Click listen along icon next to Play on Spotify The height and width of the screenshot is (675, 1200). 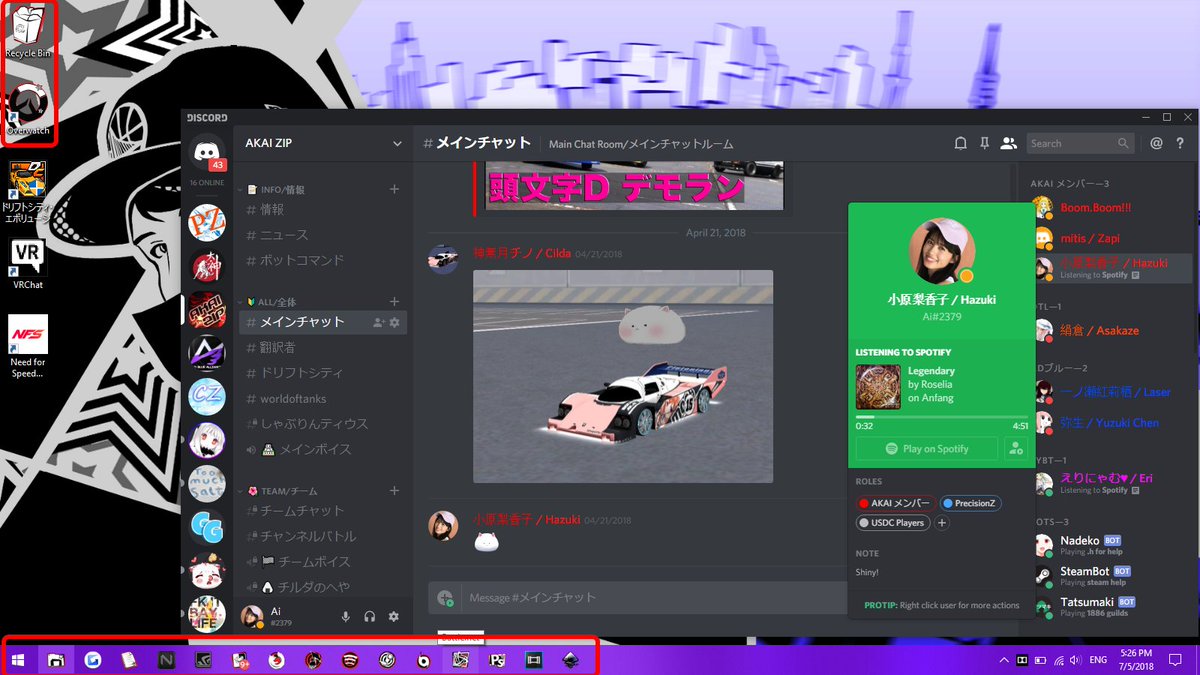[x=1016, y=449]
